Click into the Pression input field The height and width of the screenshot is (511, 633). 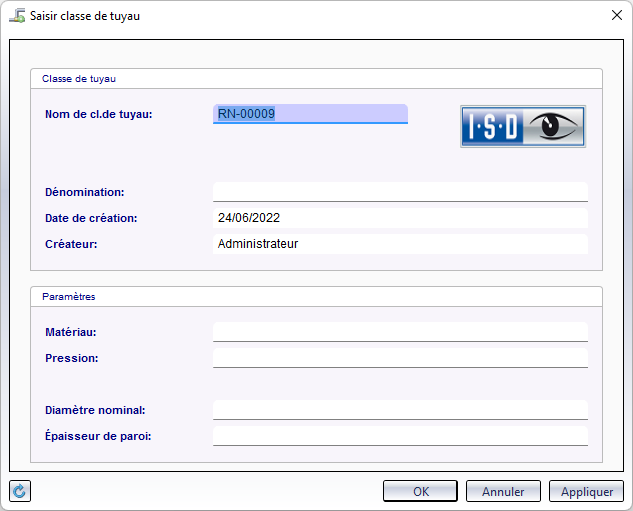click(400, 358)
